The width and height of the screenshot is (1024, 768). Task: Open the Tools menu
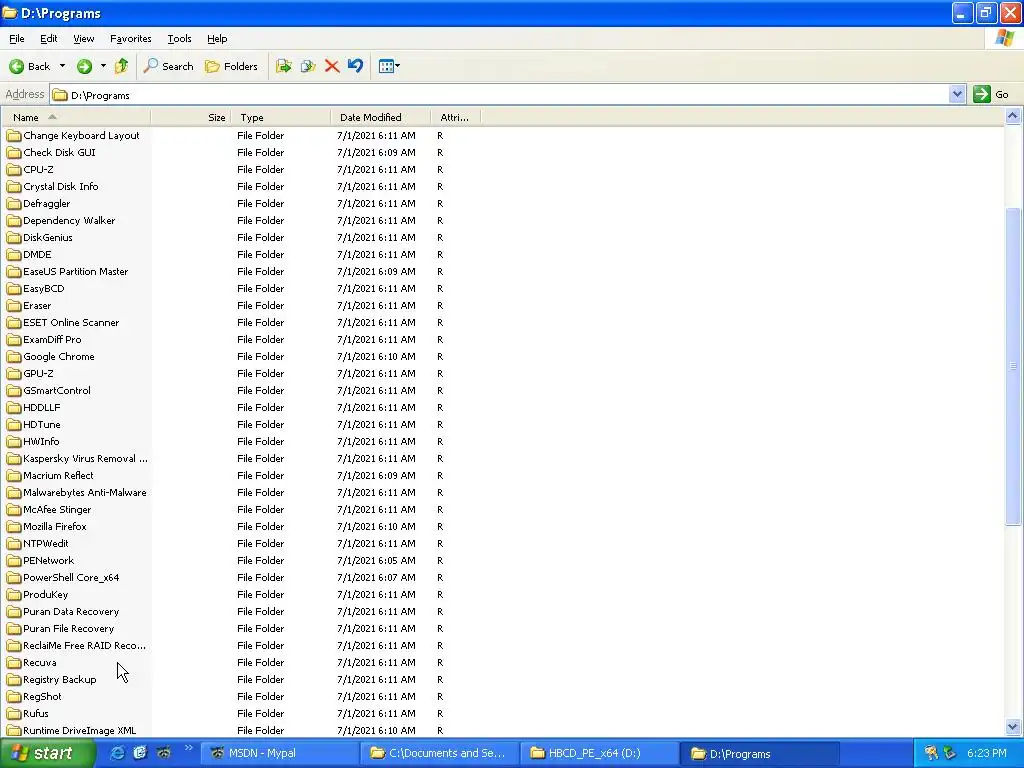180,39
